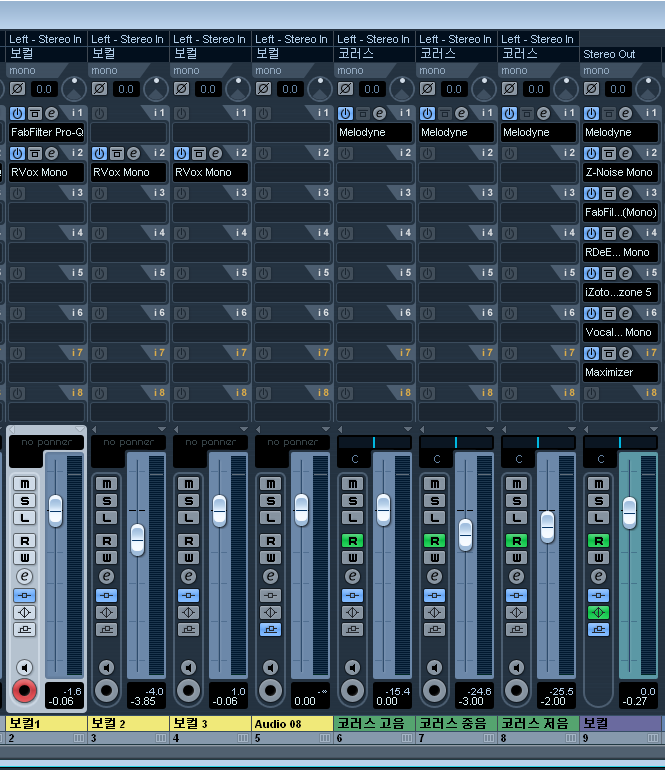This screenshot has width=665, height=770.
Task: Toggle inserts bypass on 보컬 2 channel
Action: pos(106,596)
